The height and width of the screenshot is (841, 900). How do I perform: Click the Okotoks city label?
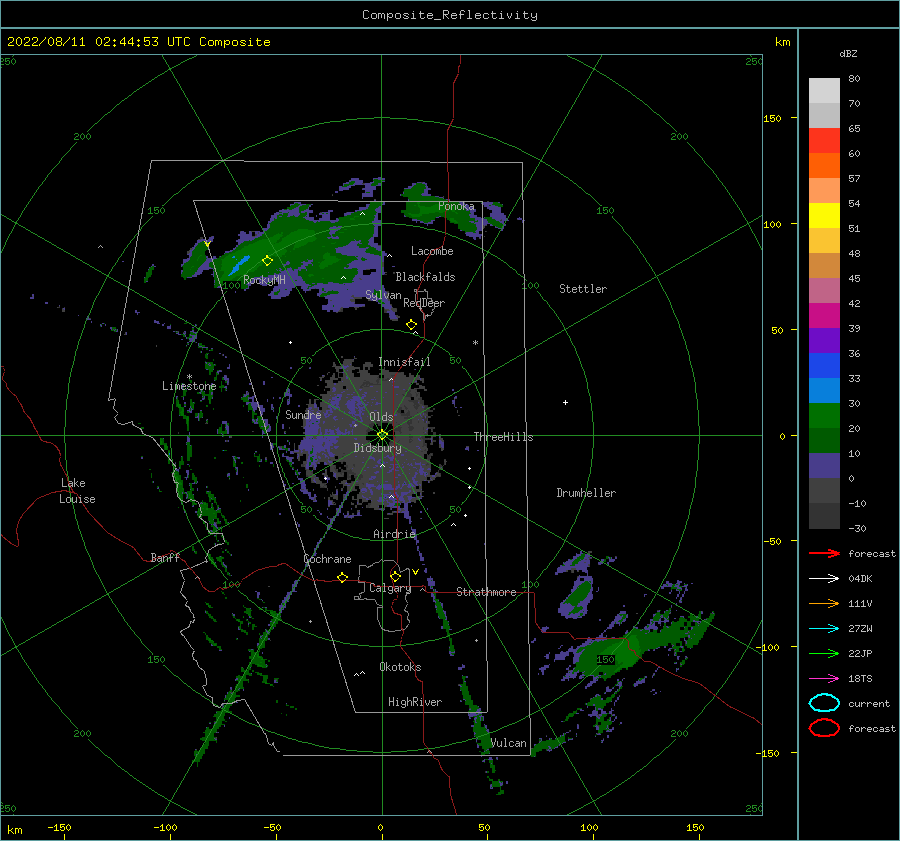pos(400,667)
